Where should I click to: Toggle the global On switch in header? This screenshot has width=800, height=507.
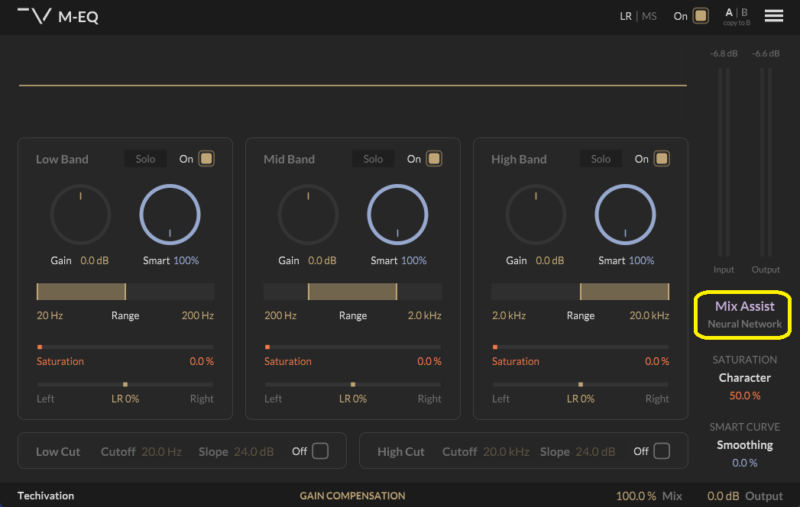(x=701, y=16)
